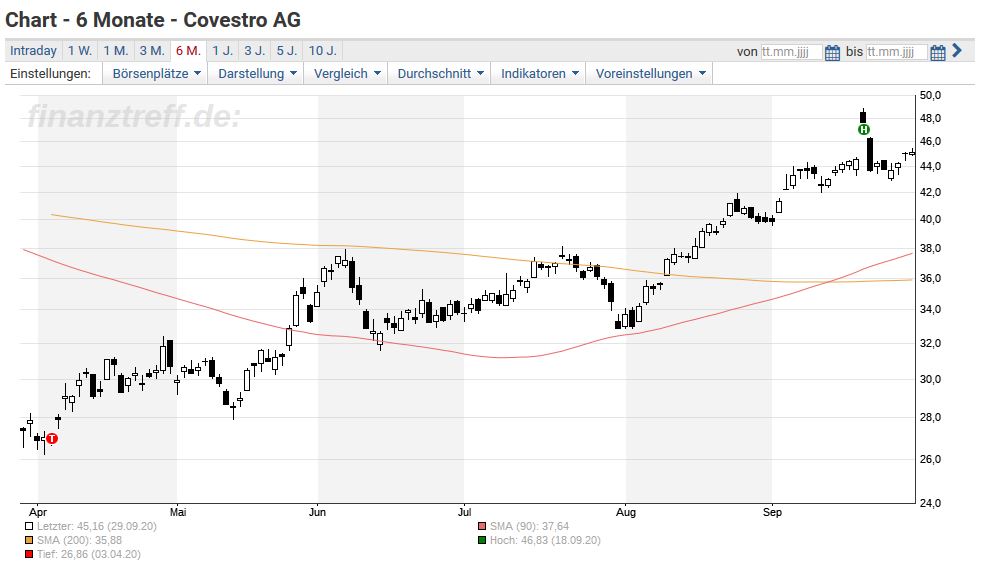Click the pink SMA (90) legend swatch
This screenshot has height=562, width=985.
point(482,527)
